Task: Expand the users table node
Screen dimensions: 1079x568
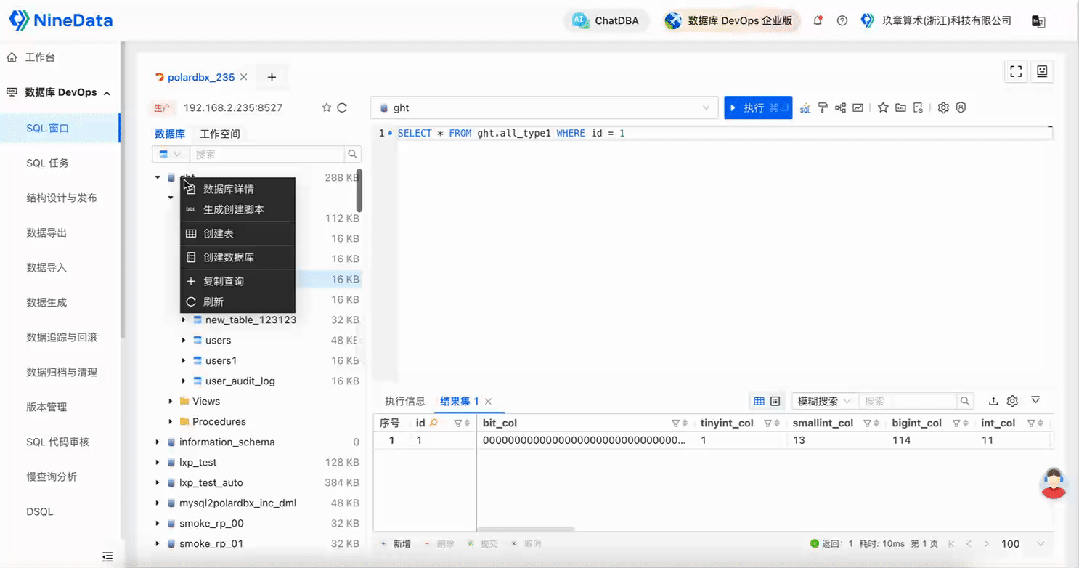Action: [x=183, y=340]
